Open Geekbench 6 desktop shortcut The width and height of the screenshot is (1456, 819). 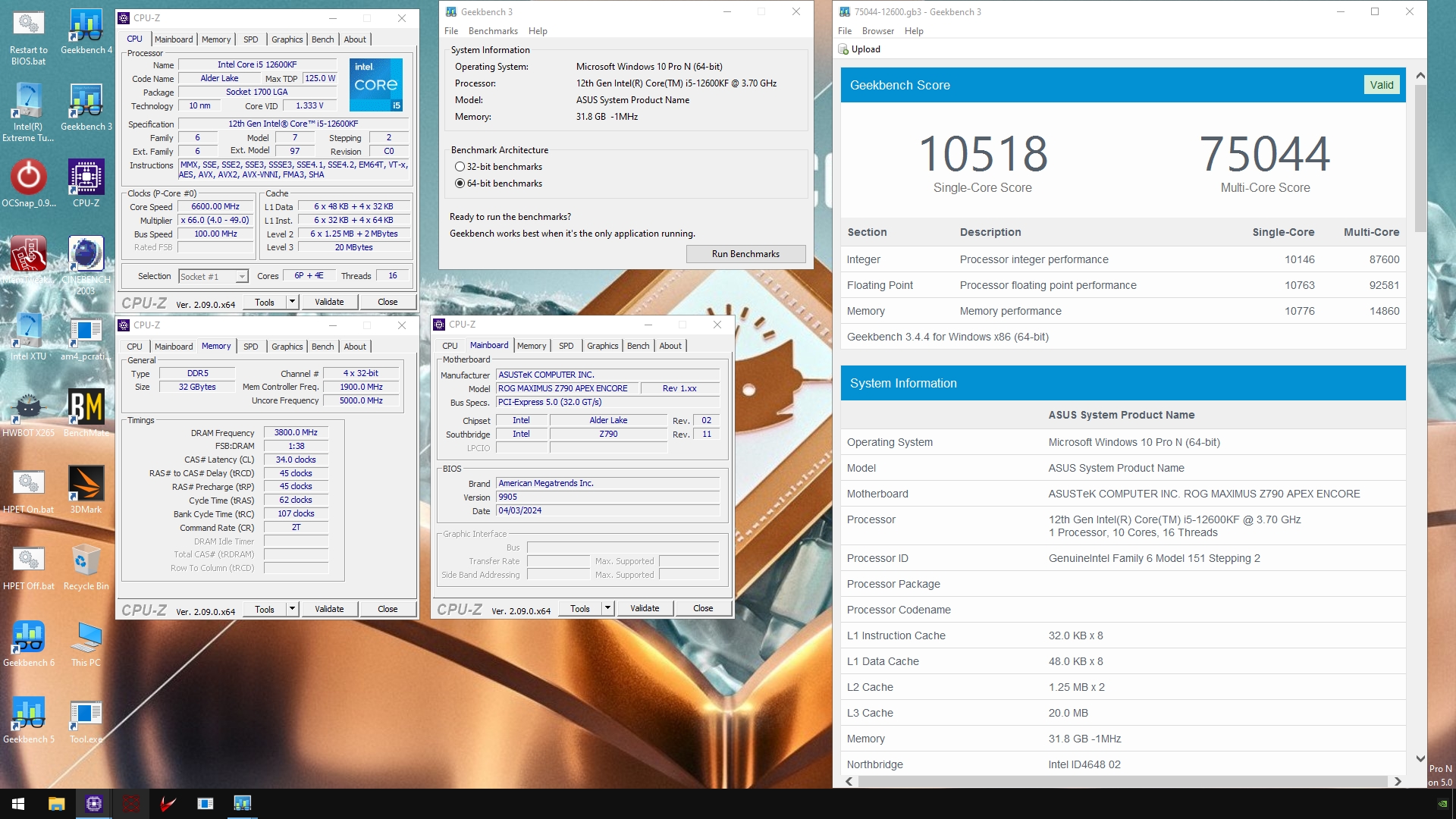(x=28, y=644)
